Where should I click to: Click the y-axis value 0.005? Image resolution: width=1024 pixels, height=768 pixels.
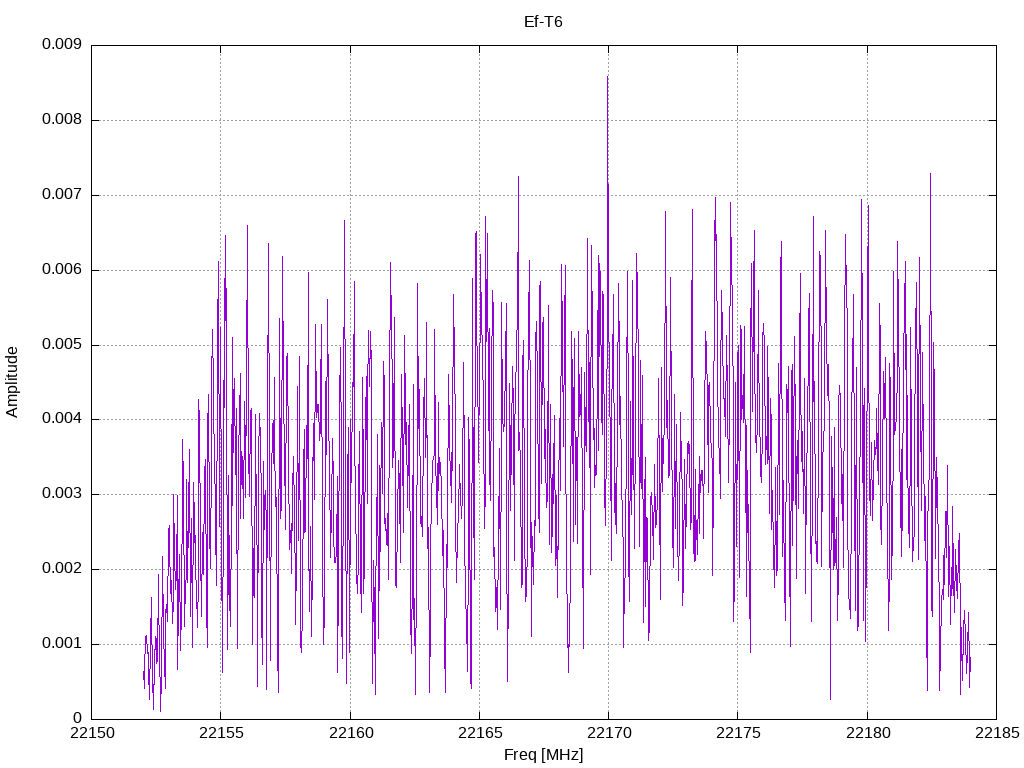click(62, 345)
